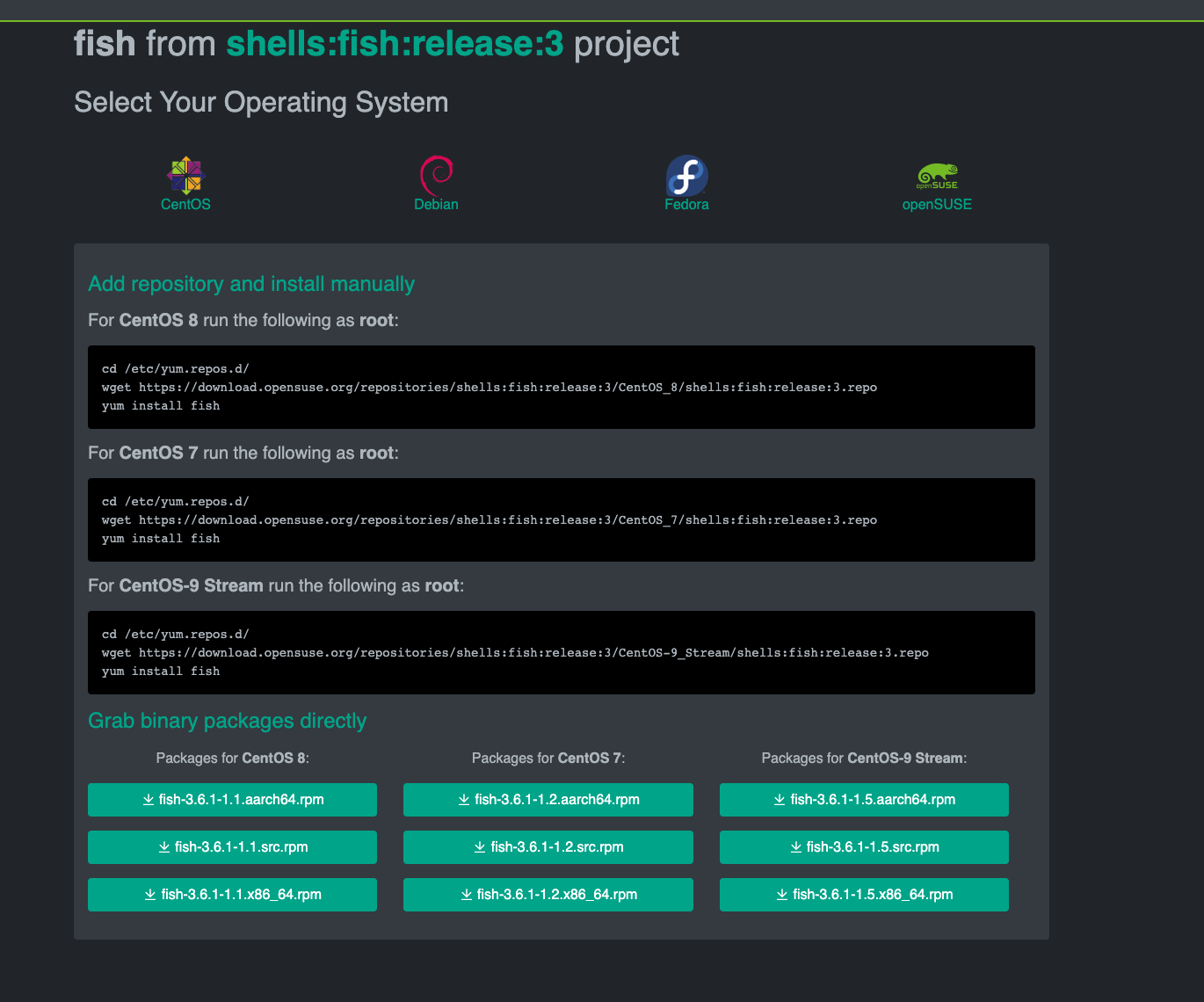Open the shells:fish:release:3 project link

(x=395, y=43)
